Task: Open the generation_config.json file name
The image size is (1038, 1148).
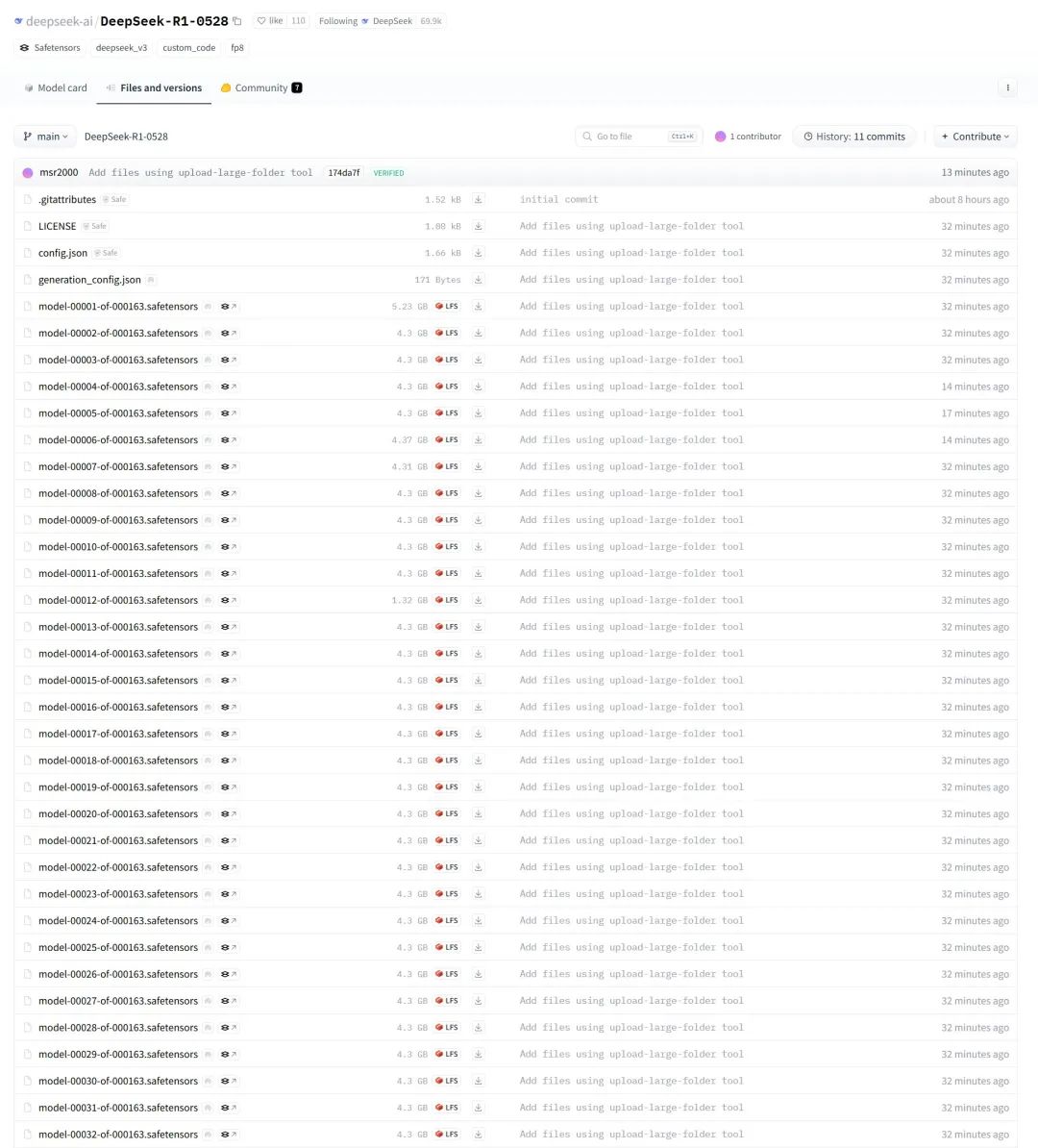Action: (x=89, y=280)
